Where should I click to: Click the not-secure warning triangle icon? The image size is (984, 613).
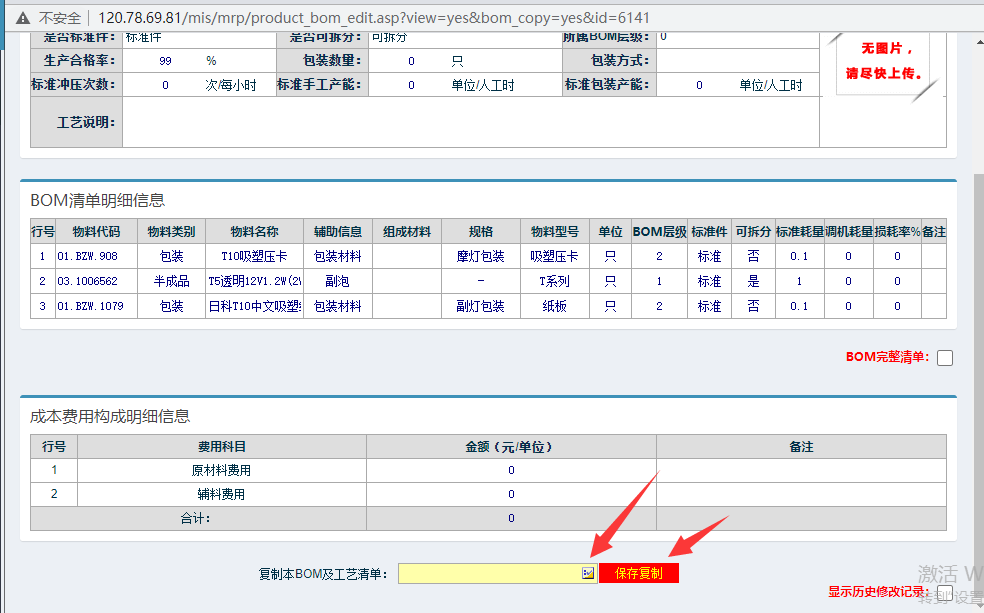click(x=22, y=18)
